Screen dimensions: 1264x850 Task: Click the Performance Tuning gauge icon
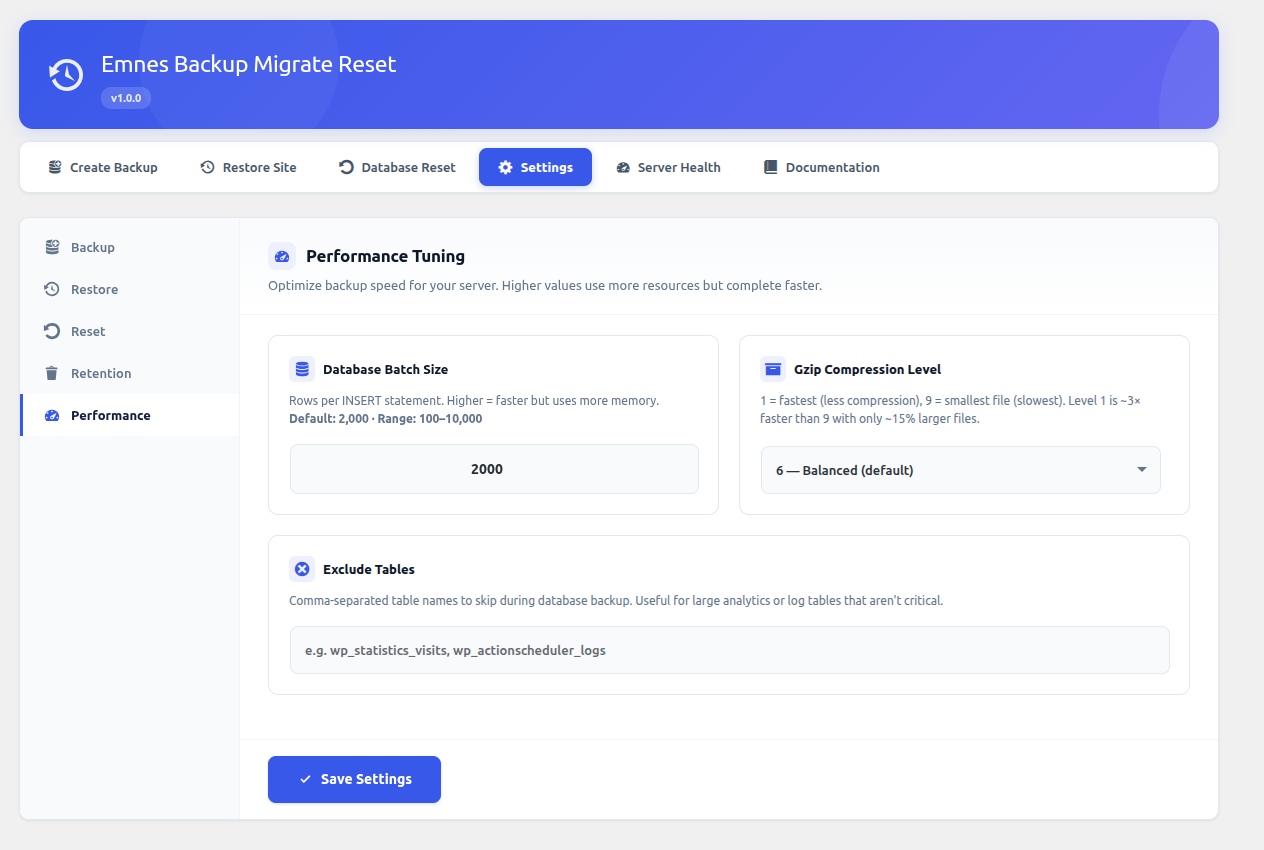tap(282, 256)
